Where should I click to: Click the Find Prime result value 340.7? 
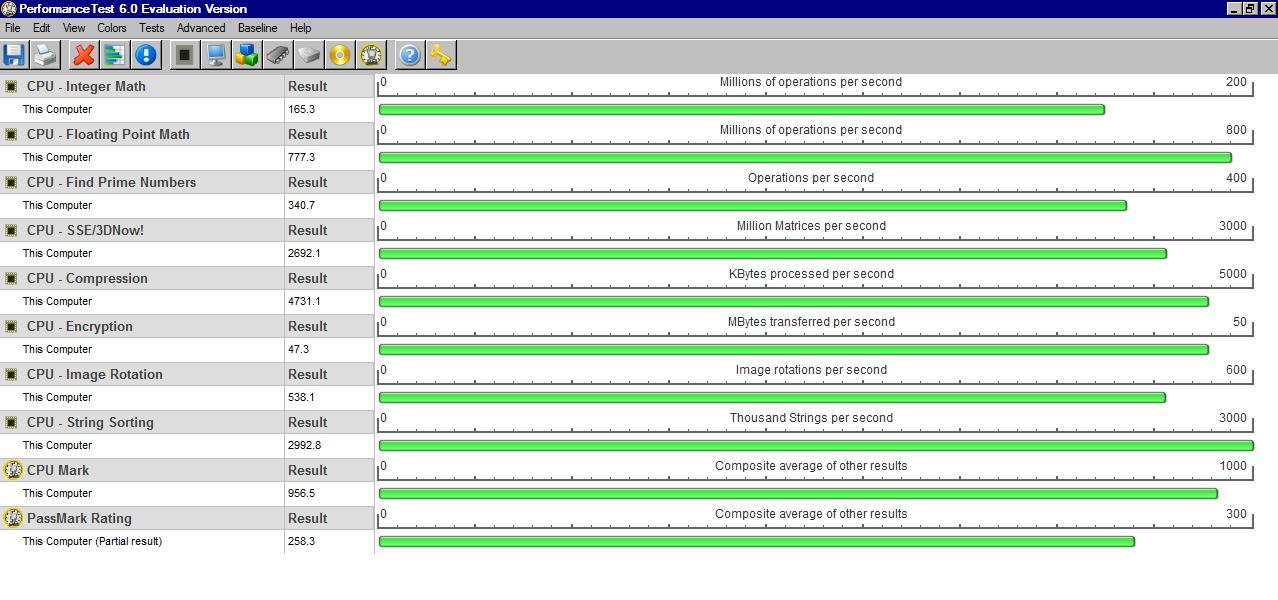pos(301,205)
